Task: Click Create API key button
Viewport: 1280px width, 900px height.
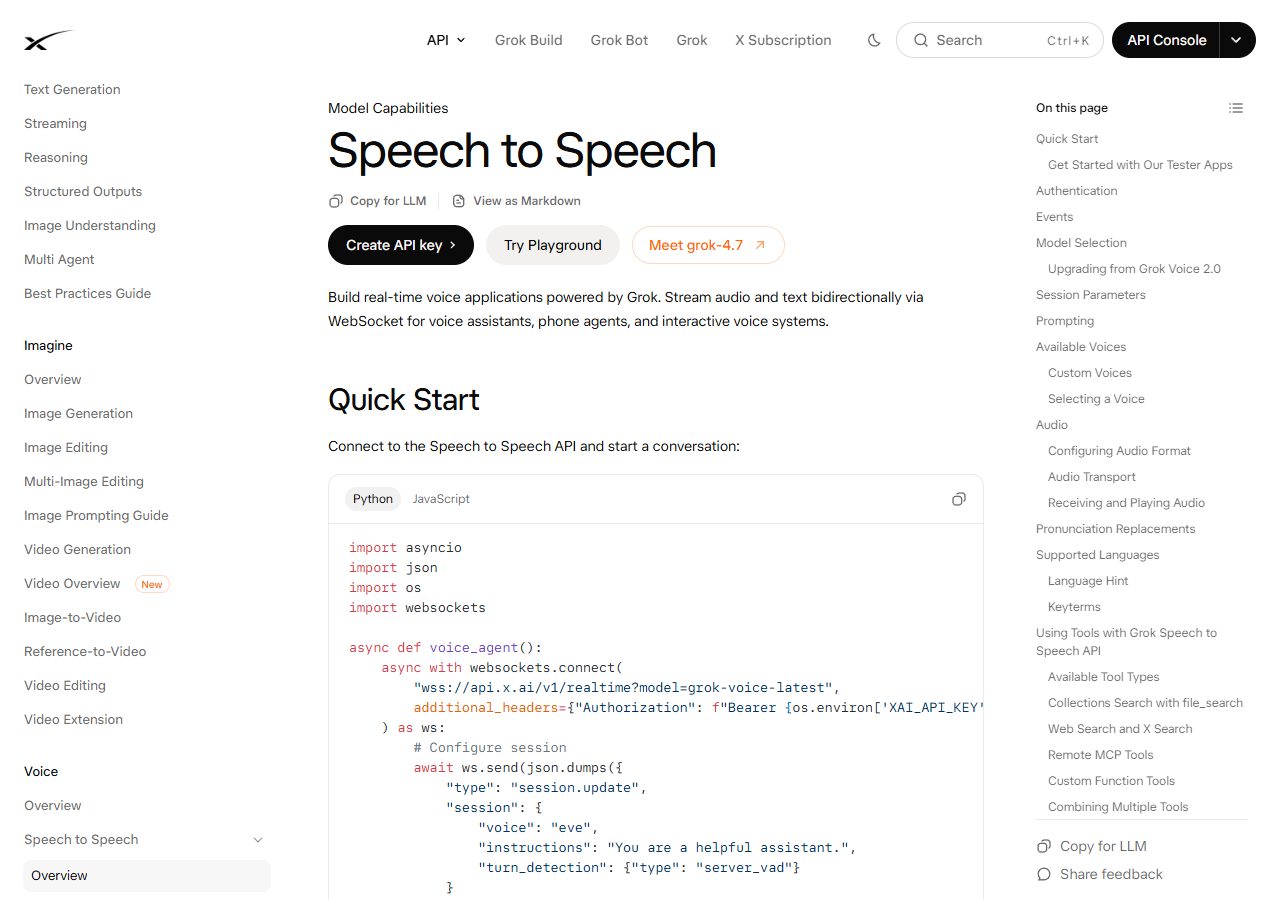Action: 401,245
